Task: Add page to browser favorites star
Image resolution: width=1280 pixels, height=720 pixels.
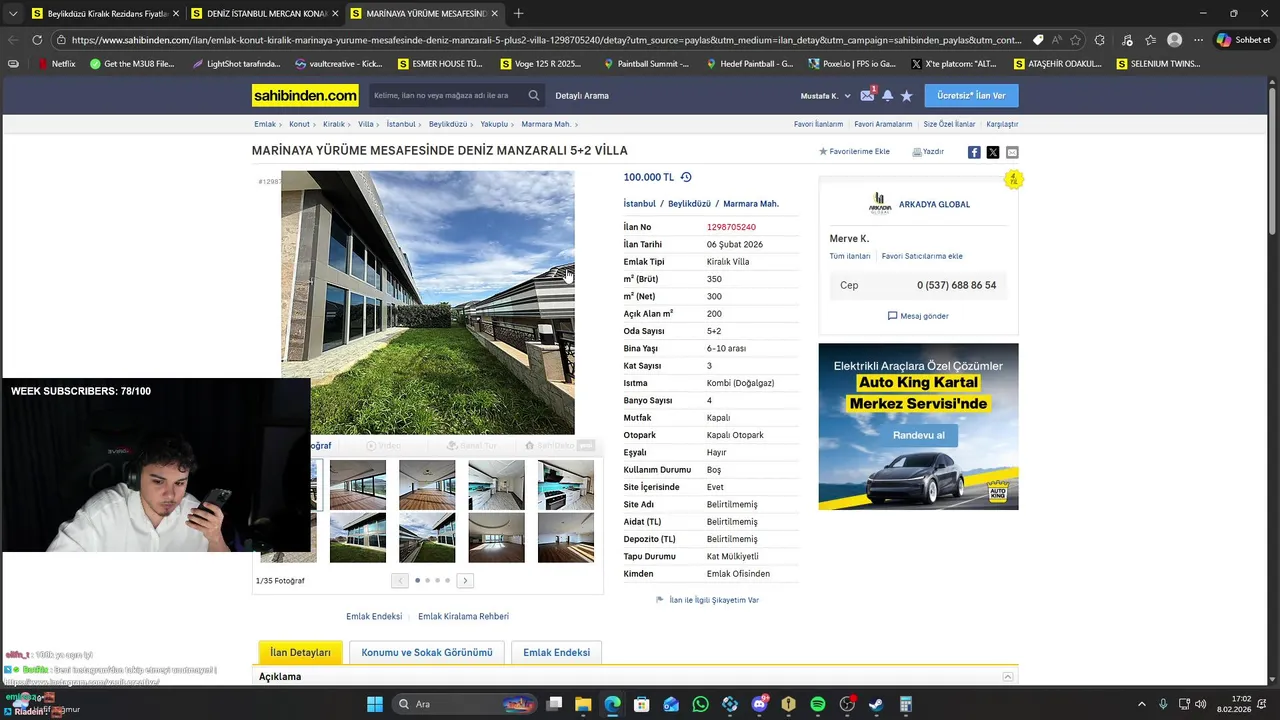Action: [1075, 40]
